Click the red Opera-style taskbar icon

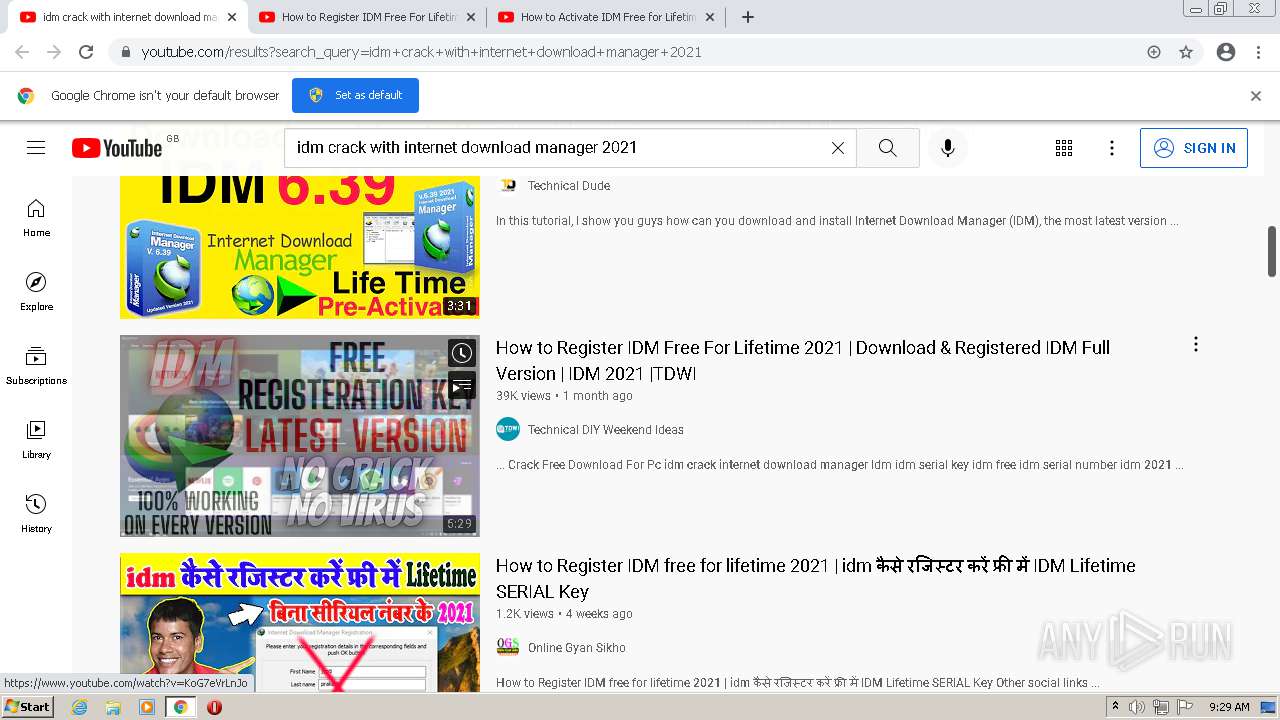pyautogui.click(x=214, y=707)
